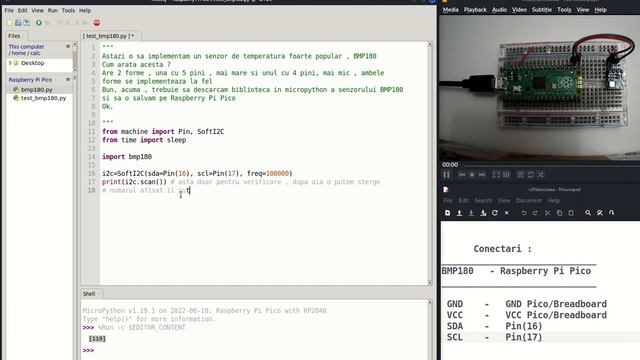Click the editor vertical scrollbar down arrow
Screen dimensions: 640x360
click(x=430, y=282)
